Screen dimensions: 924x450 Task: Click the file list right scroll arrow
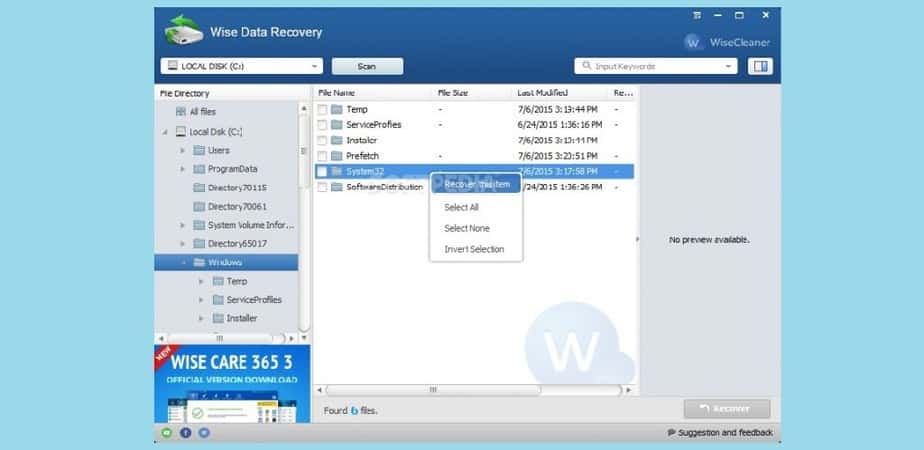click(x=629, y=390)
